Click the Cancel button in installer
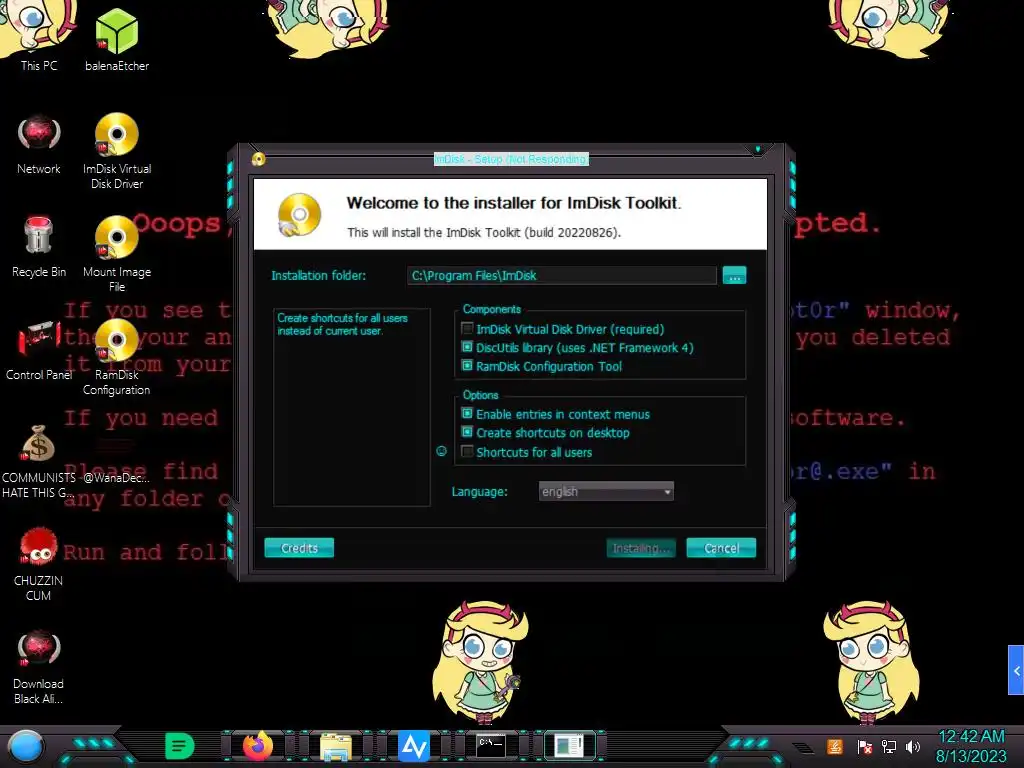The height and width of the screenshot is (768, 1024). click(x=721, y=548)
